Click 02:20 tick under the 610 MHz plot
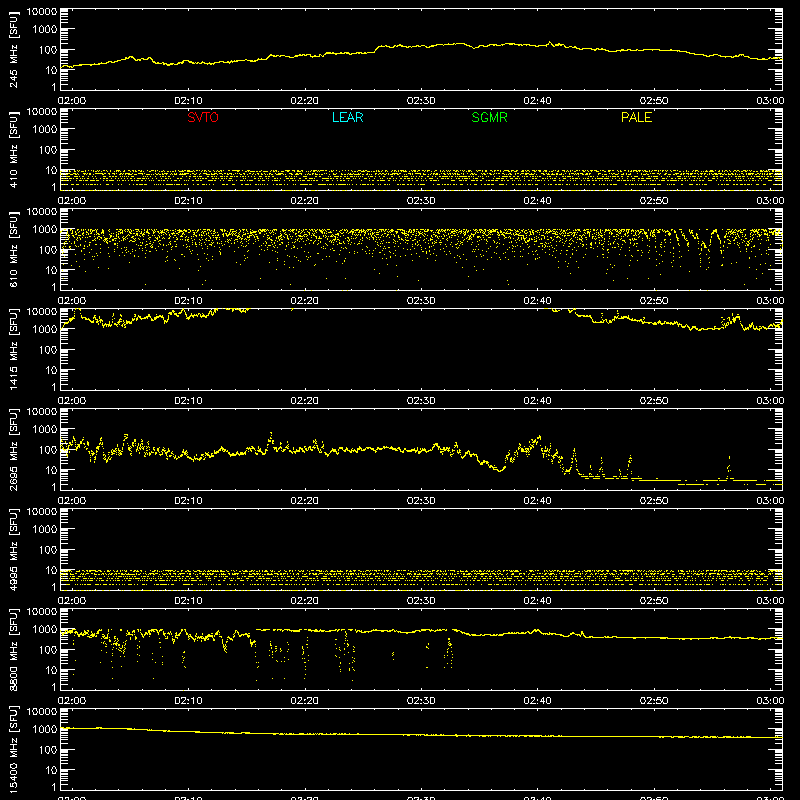The image size is (800, 800). [305, 301]
